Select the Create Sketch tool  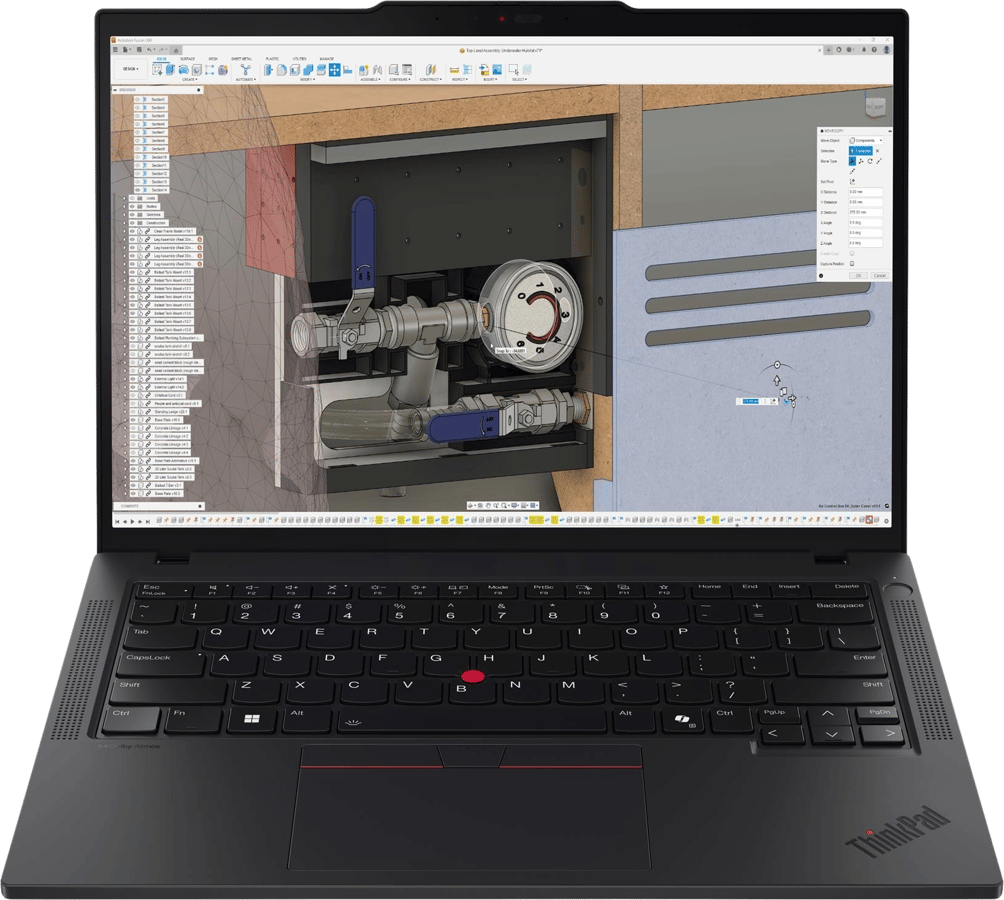pyautogui.click(x=157, y=69)
